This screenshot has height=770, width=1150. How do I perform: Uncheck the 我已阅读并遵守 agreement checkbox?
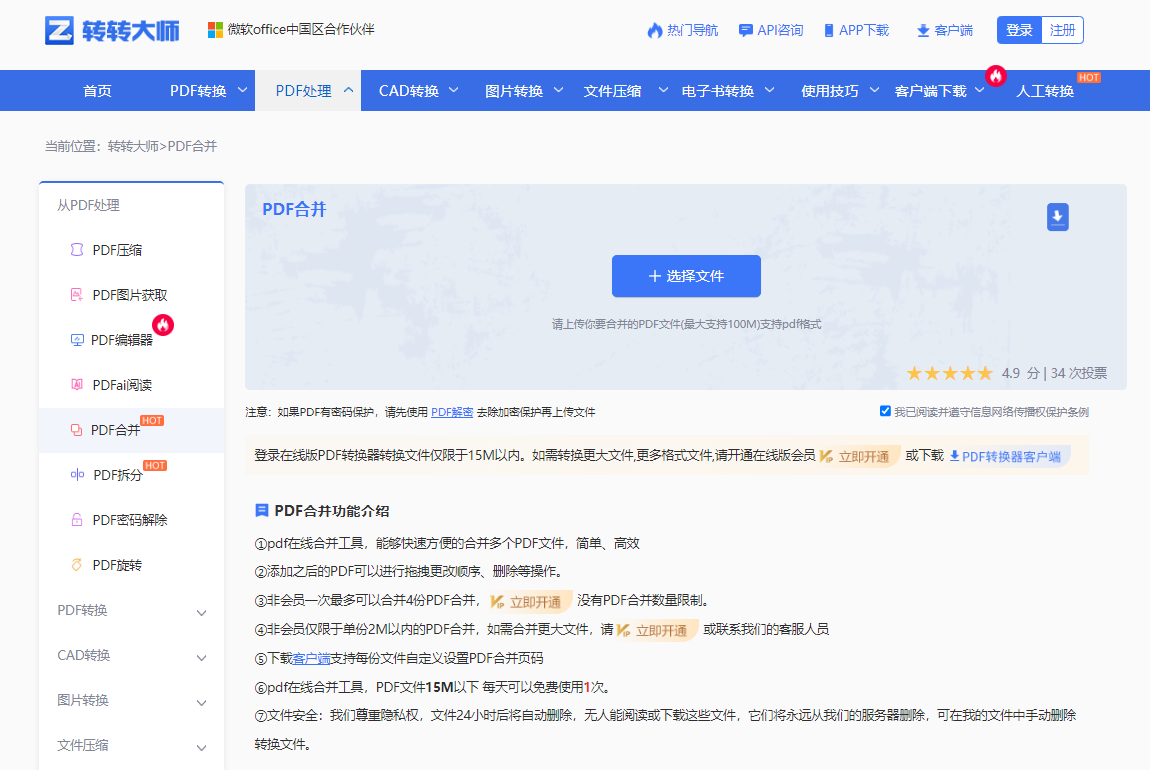click(x=884, y=411)
